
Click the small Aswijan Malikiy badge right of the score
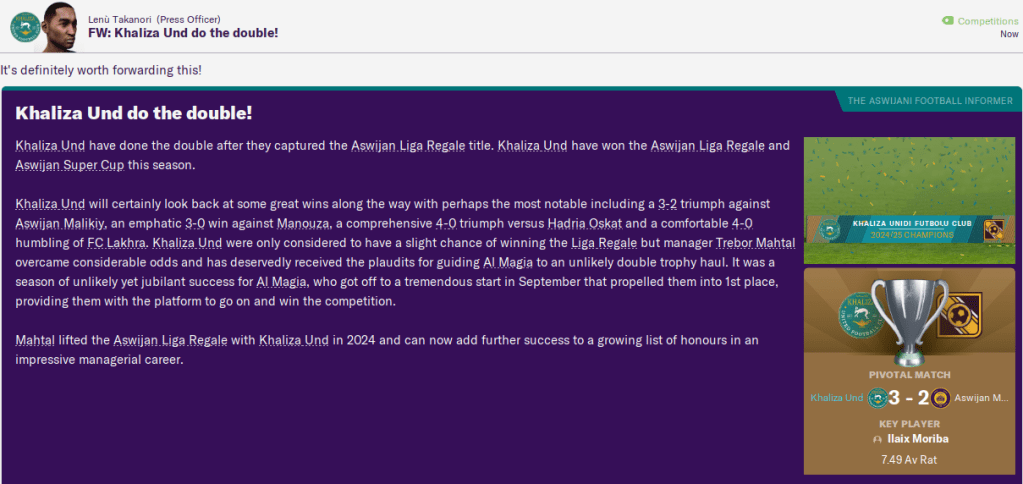coord(939,398)
